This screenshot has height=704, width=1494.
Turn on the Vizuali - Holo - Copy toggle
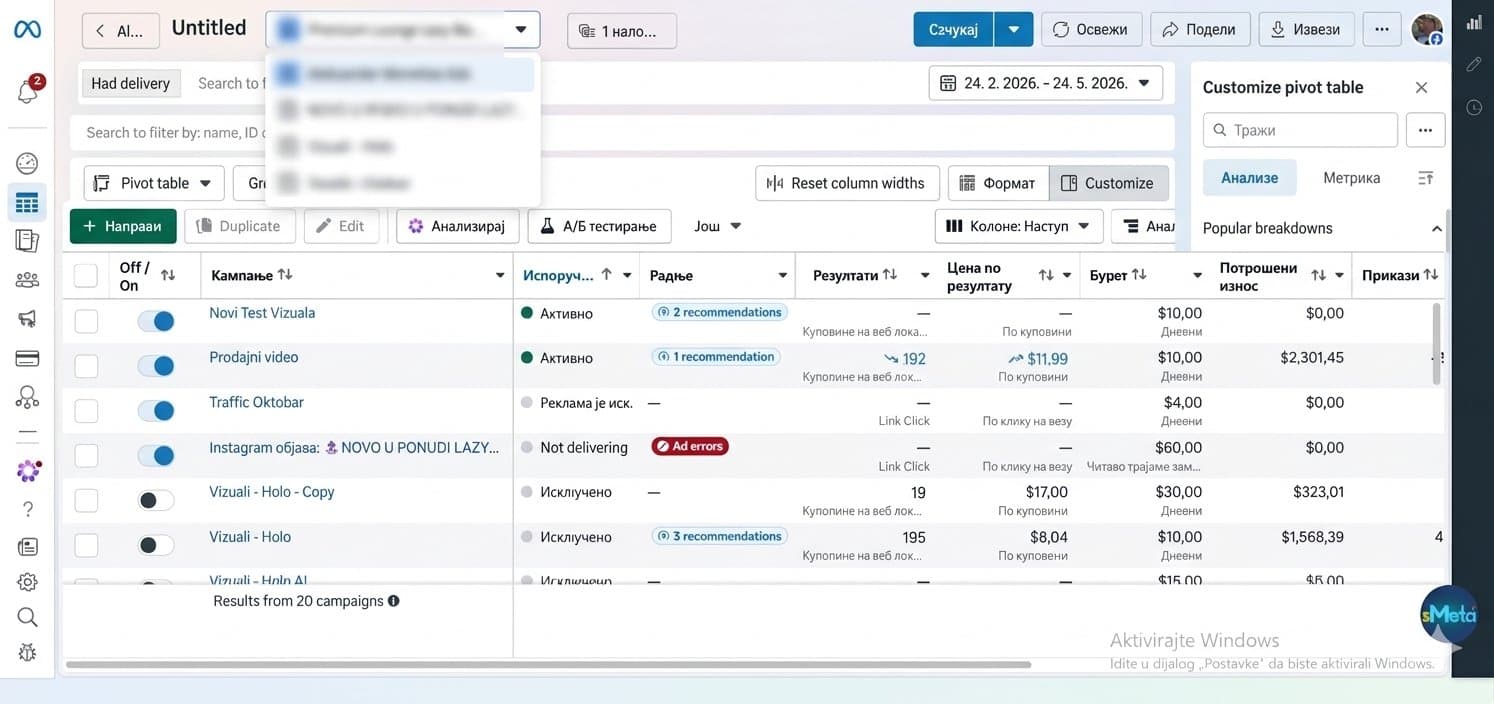point(156,500)
